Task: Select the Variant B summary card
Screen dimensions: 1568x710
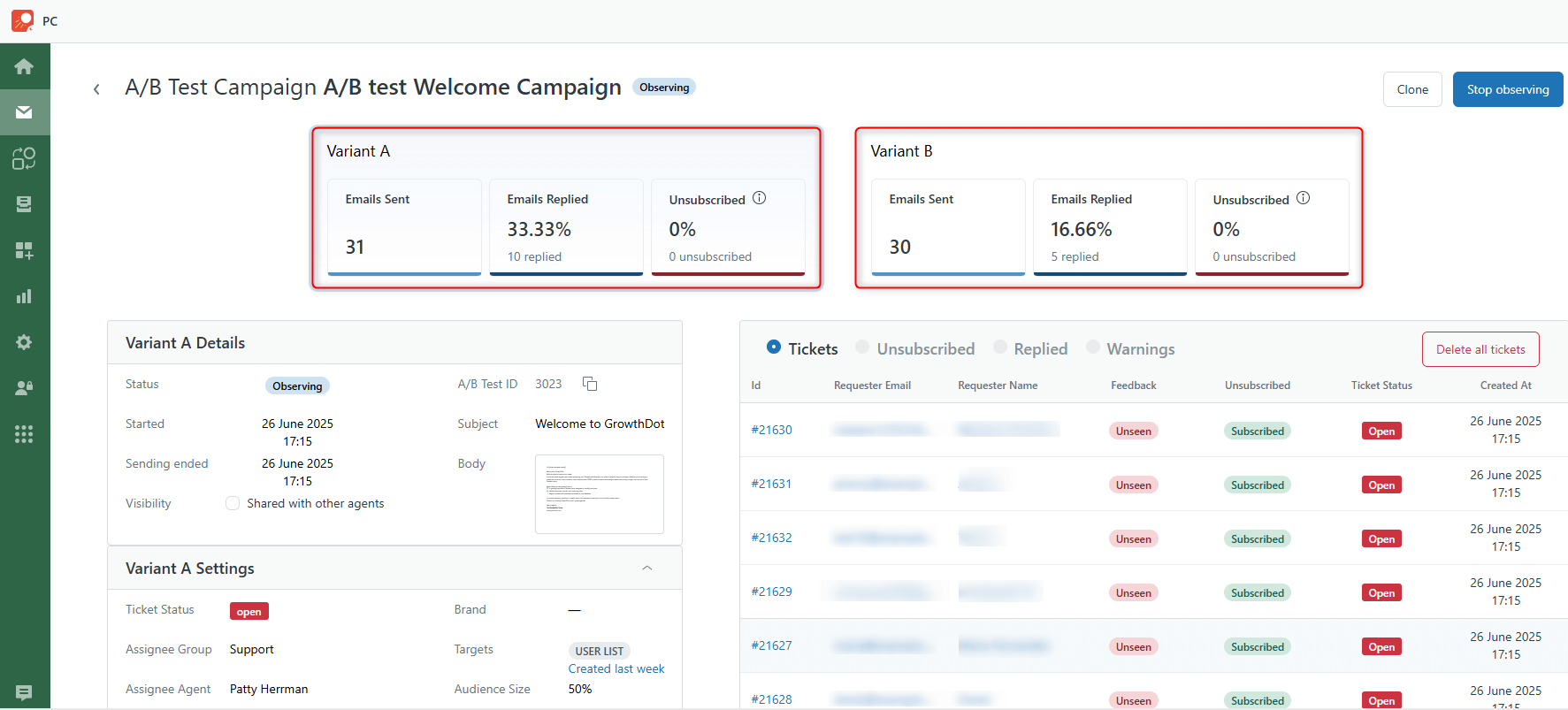Action: [1109, 208]
